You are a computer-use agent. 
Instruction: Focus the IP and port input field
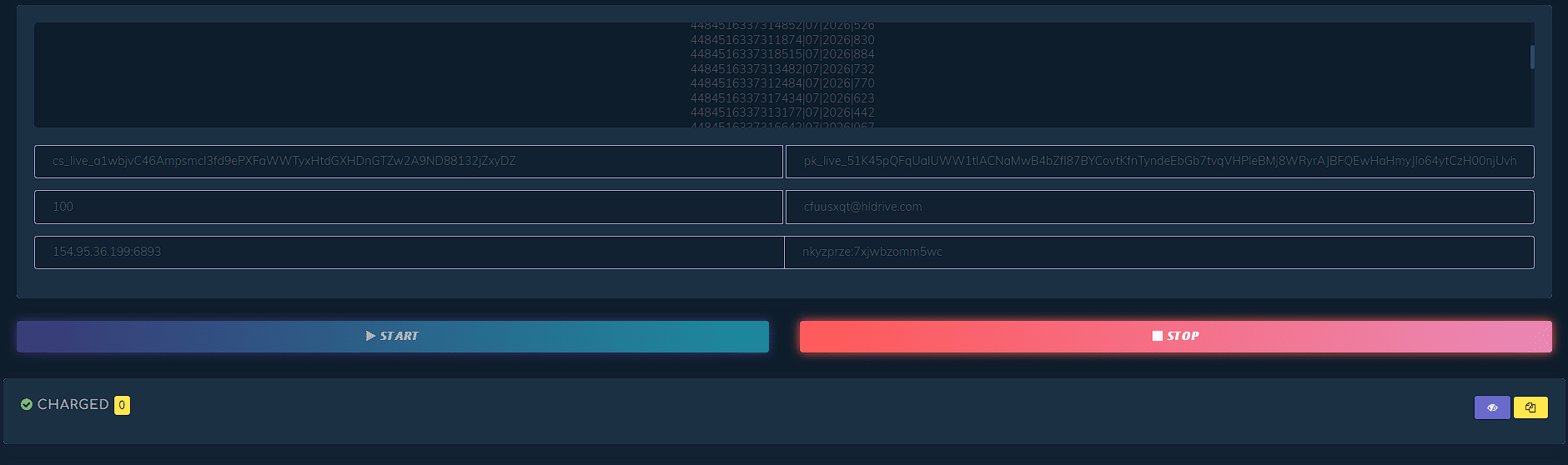[x=409, y=252]
